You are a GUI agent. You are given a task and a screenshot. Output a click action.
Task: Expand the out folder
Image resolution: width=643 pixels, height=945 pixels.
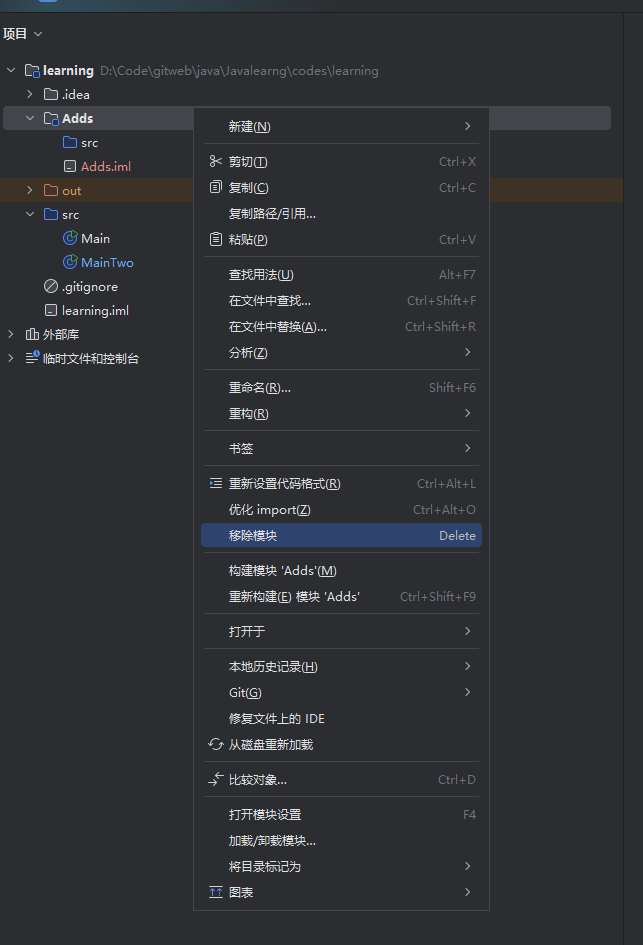[30, 191]
